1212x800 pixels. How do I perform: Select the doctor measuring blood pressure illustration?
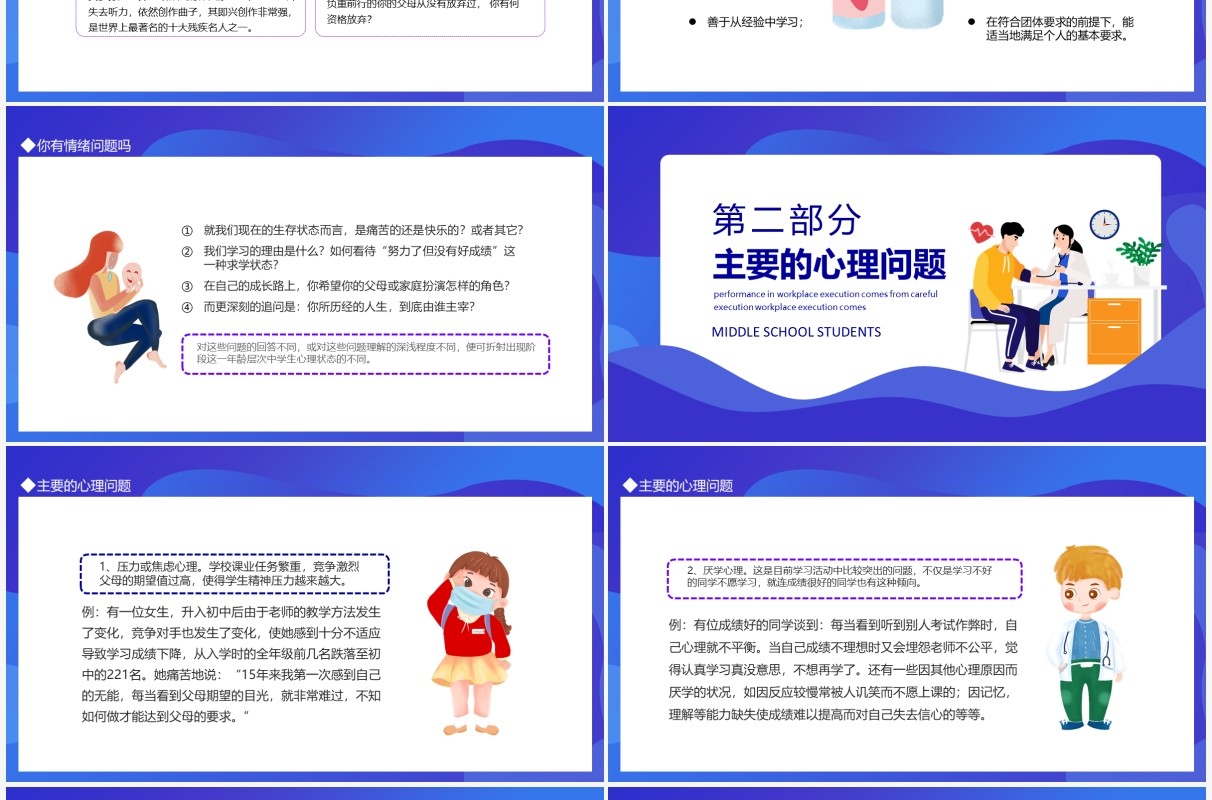(x=1030, y=296)
